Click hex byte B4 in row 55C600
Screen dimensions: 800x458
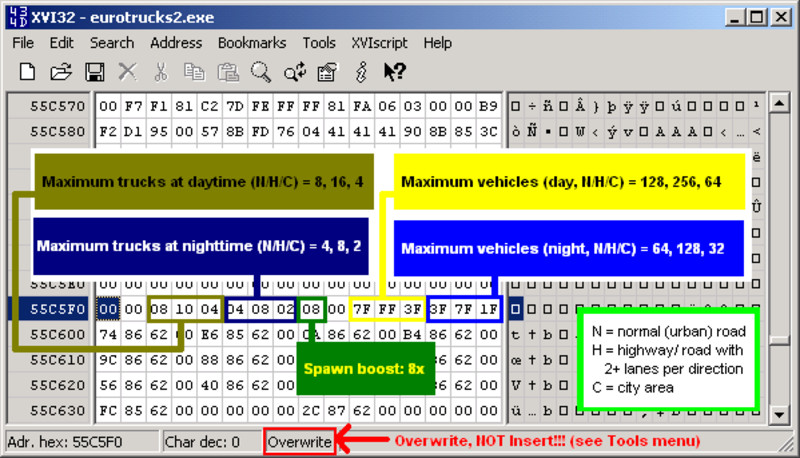point(413,335)
